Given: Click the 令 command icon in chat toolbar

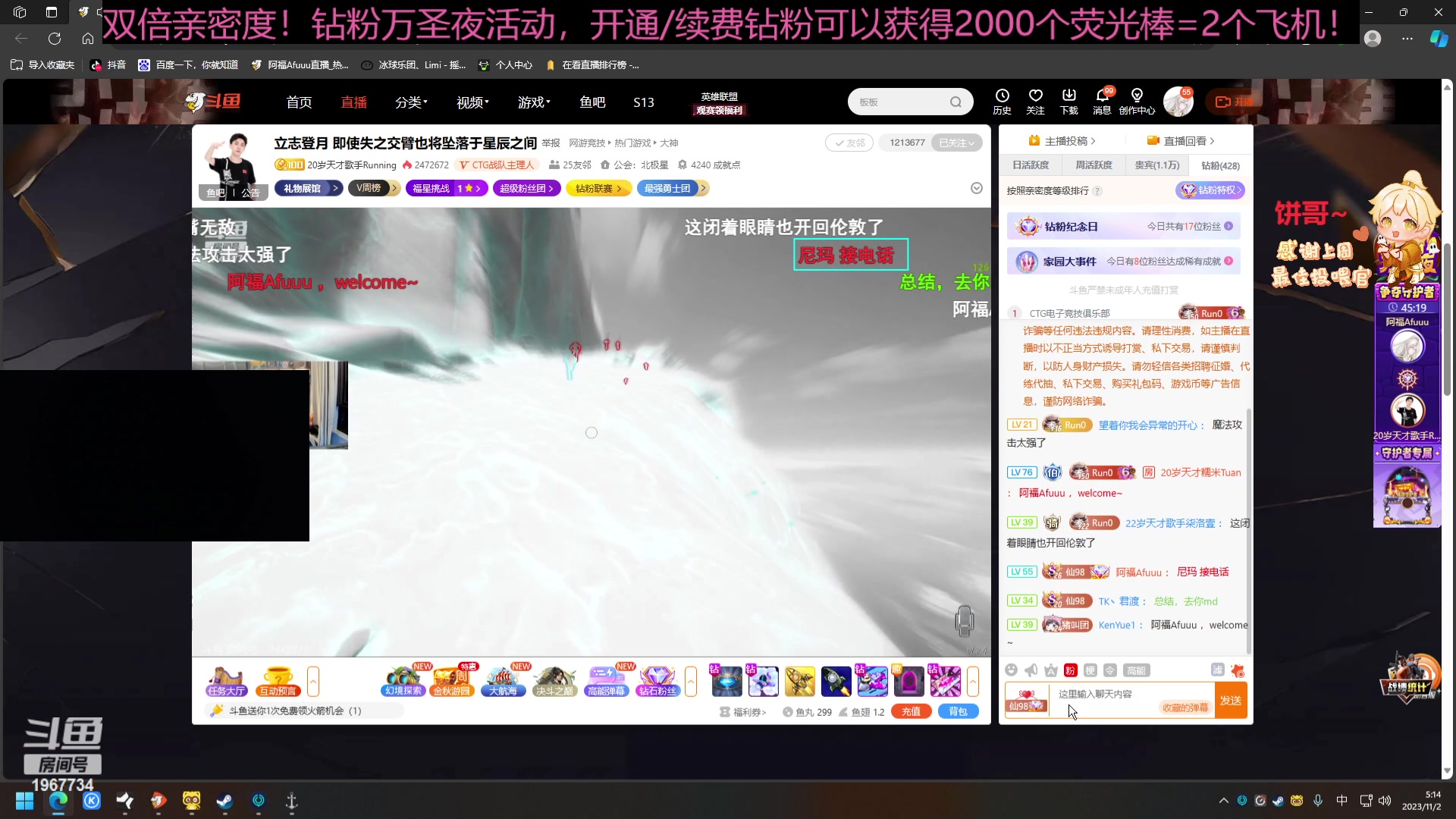Looking at the screenshot, I should (1109, 670).
